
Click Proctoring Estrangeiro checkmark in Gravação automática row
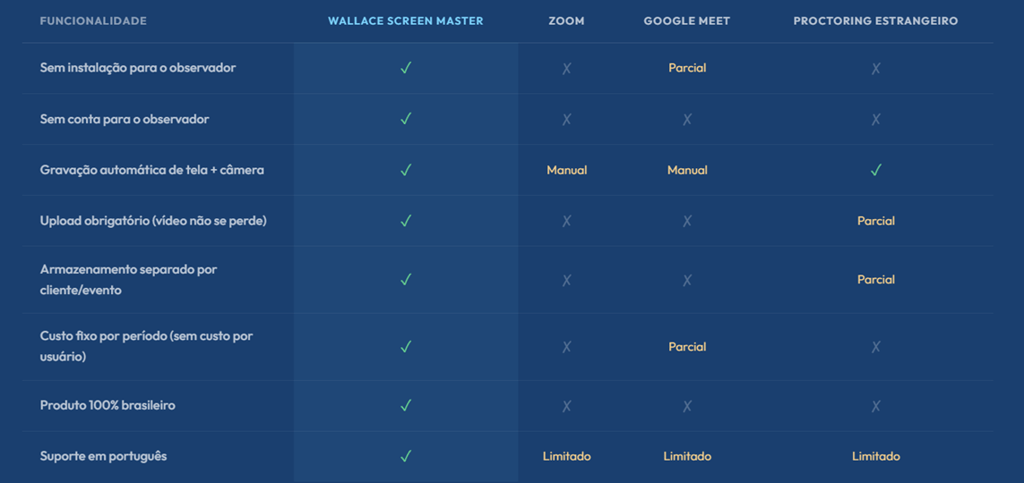pos(875,170)
